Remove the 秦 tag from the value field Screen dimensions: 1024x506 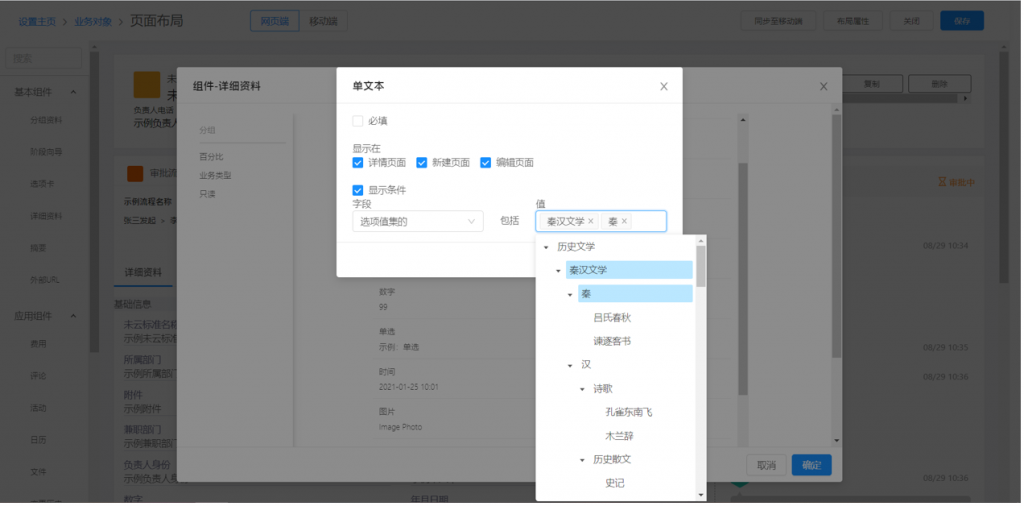point(625,221)
